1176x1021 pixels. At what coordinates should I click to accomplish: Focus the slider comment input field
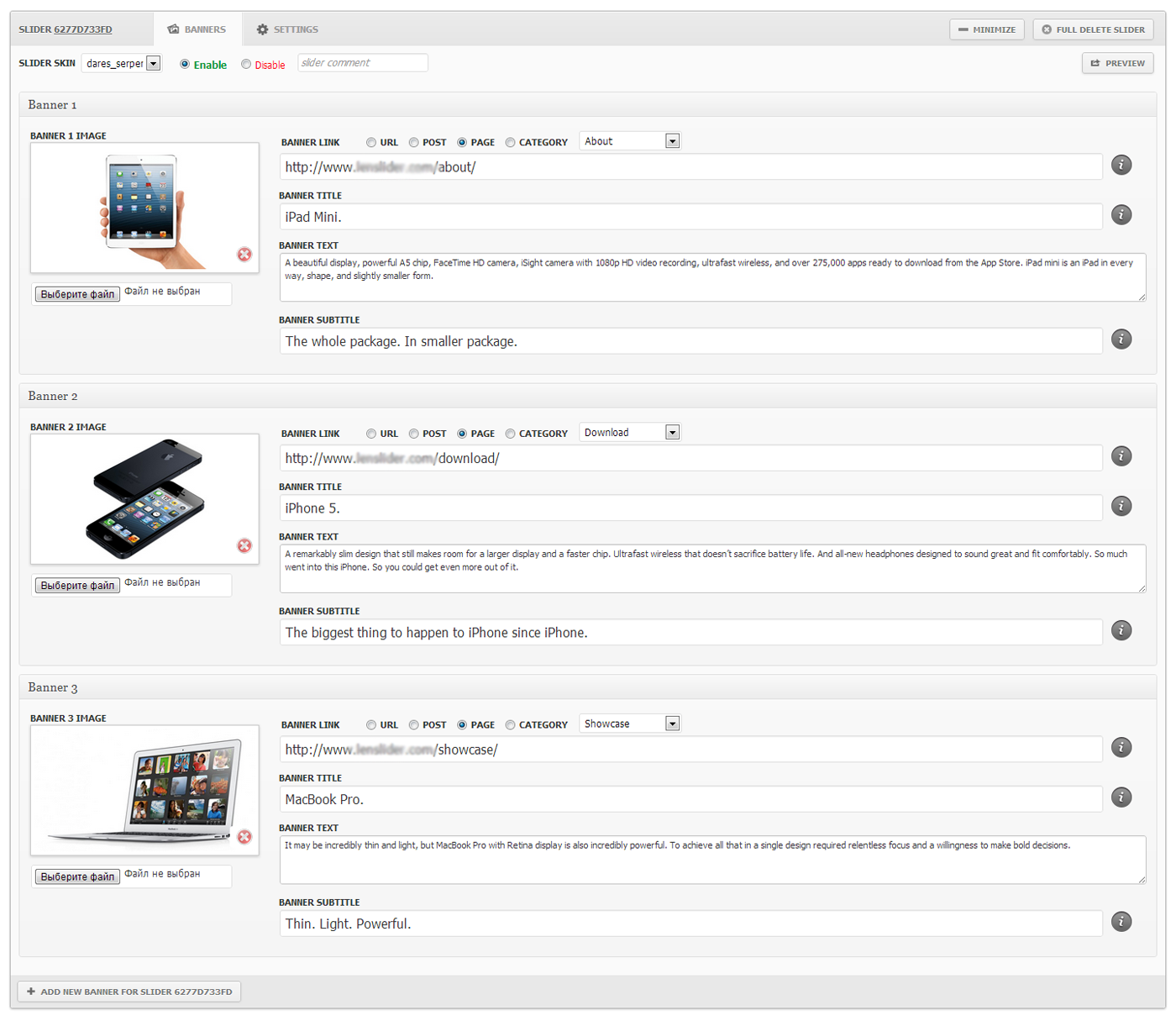[x=363, y=63]
